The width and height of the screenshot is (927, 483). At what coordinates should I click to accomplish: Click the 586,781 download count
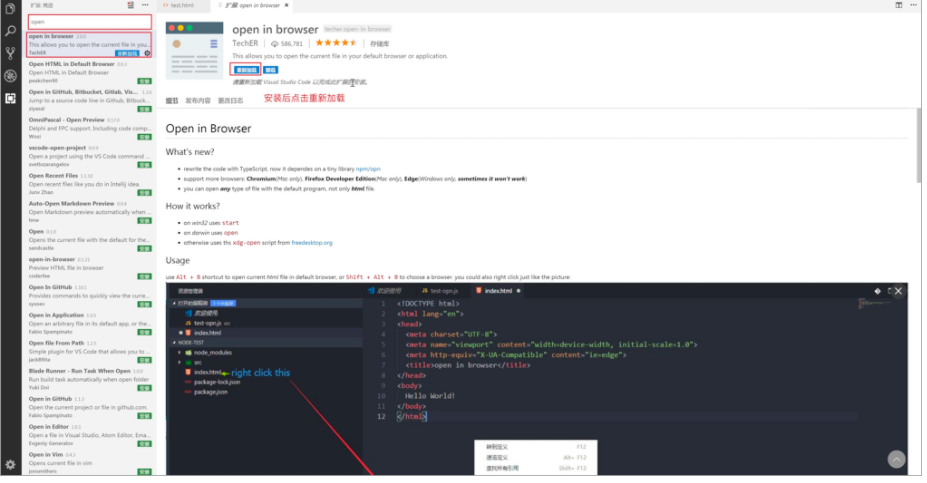pyautogui.click(x=287, y=44)
